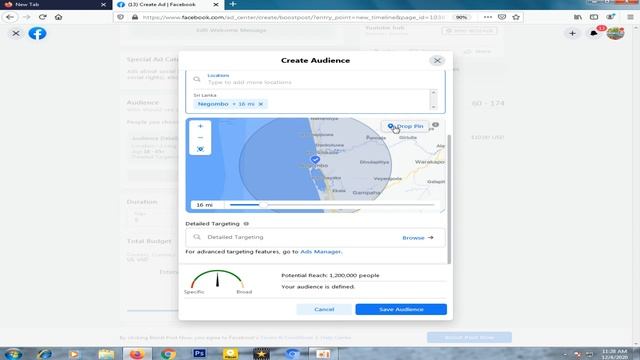
Task: Click the Facebook profile avatar
Action: tap(615, 33)
